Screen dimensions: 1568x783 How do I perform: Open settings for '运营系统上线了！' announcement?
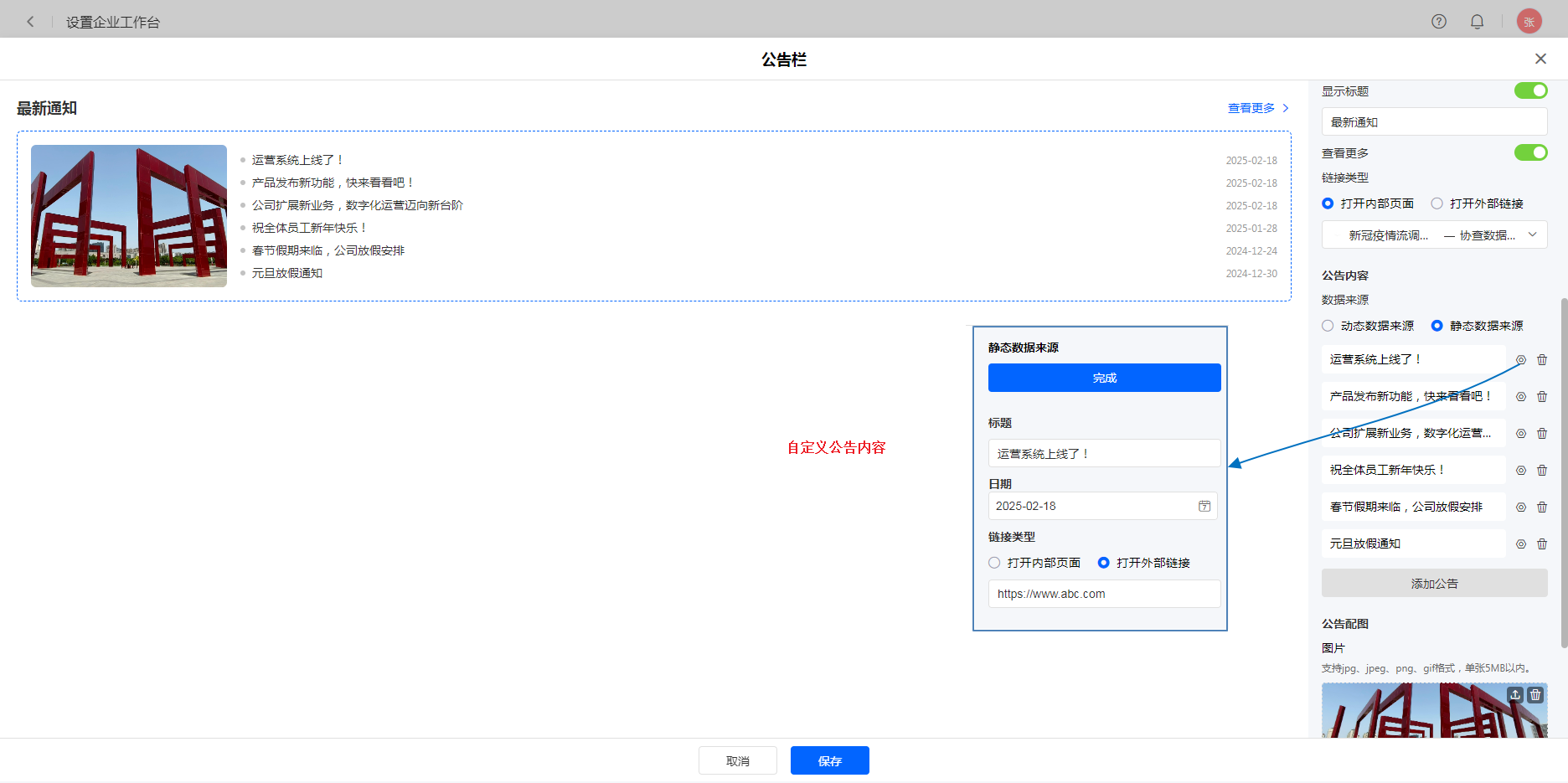(x=1521, y=360)
